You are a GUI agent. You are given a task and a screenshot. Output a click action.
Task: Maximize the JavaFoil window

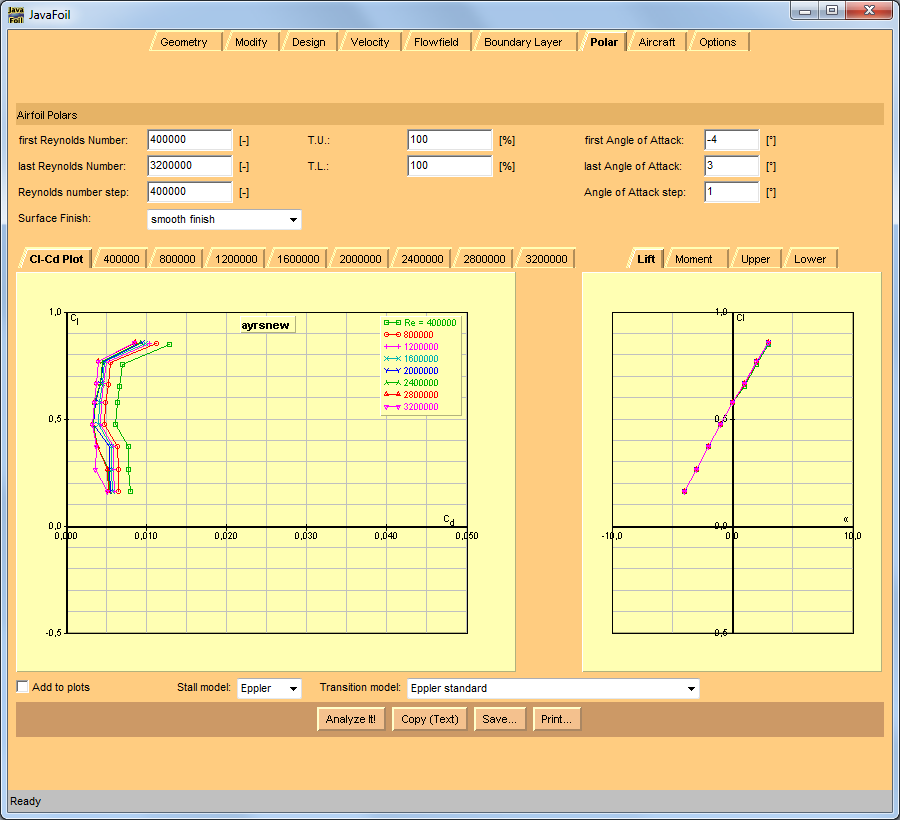(831, 10)
